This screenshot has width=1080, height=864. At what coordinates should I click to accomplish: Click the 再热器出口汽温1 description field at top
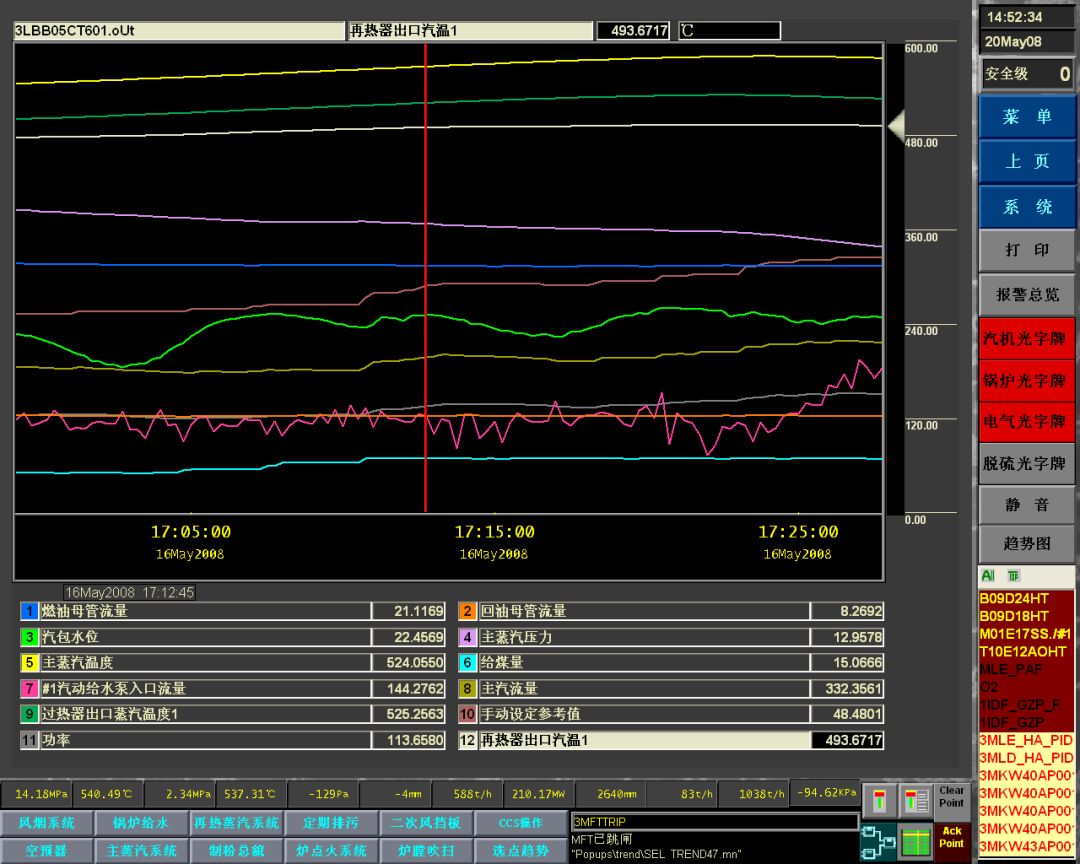pyautogui.click(x=470, y=31)
